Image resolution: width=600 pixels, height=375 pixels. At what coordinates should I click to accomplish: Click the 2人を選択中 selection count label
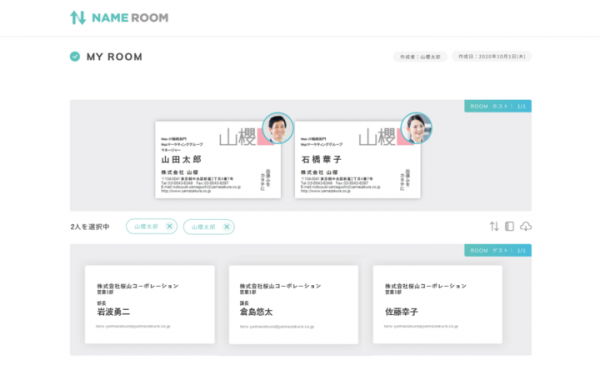coord(90,227)
